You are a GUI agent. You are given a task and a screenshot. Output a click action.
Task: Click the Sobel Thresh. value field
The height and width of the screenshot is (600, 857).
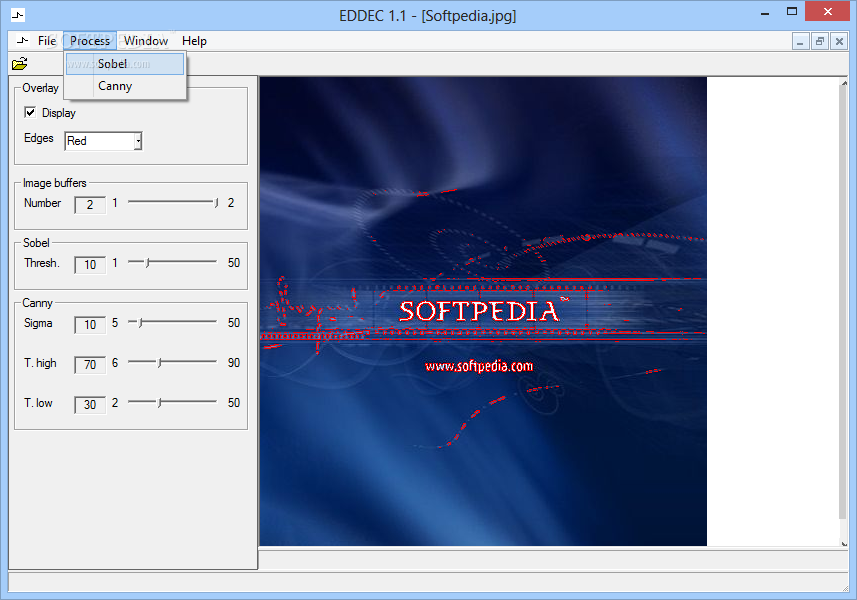click(x=90, y=264)
